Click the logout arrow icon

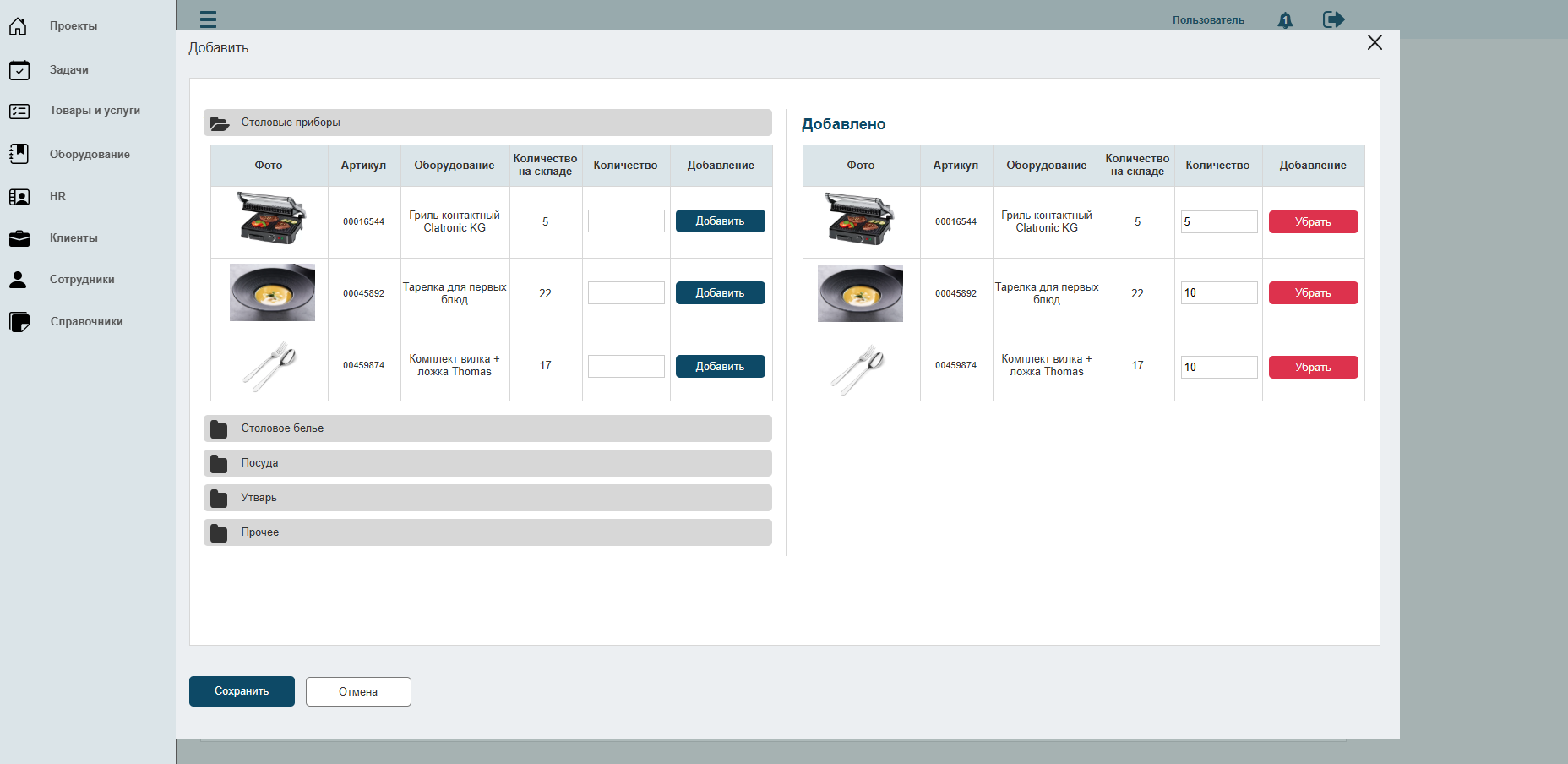pos(1333,19)
